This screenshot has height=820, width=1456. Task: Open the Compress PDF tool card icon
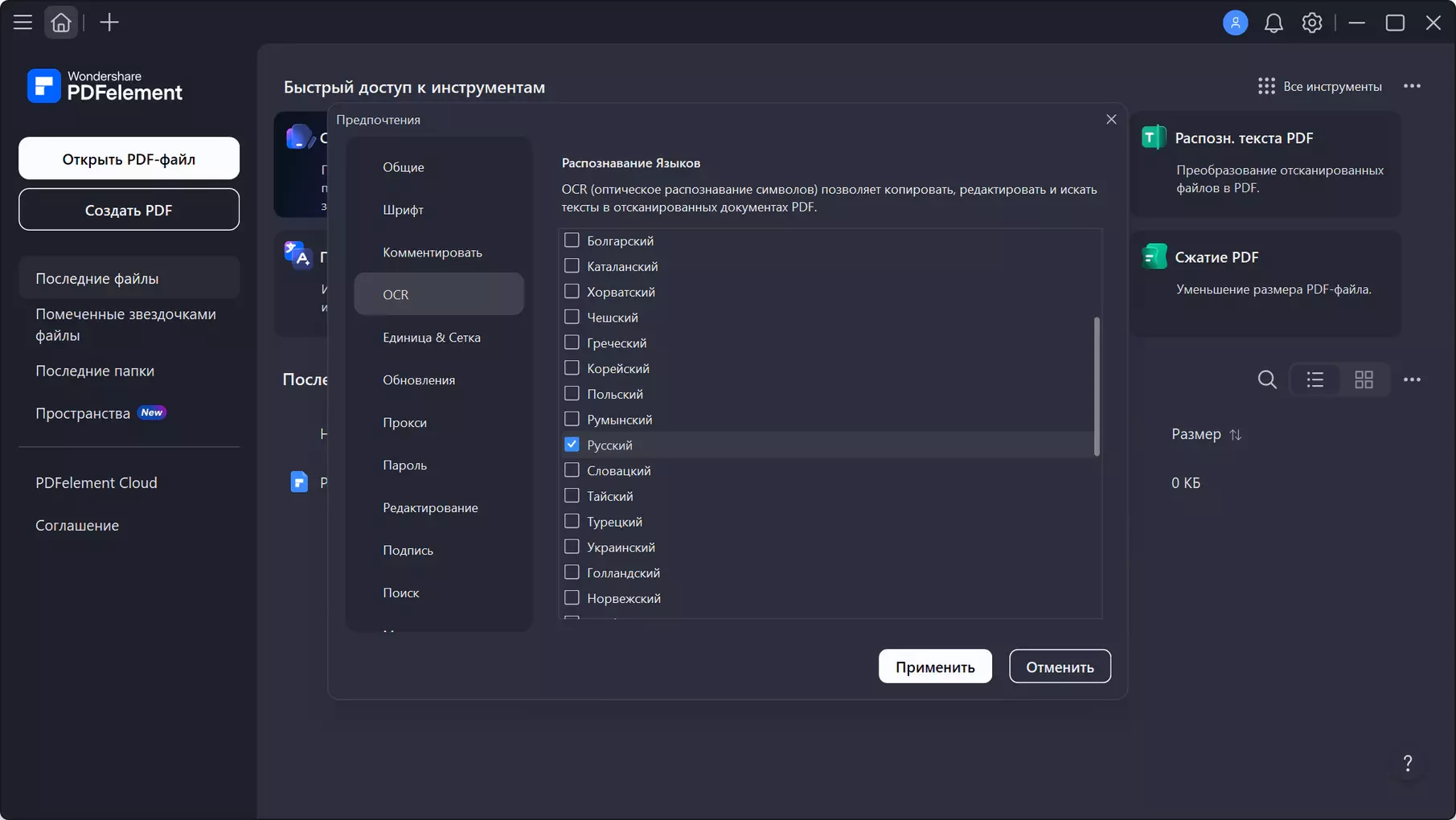[x=1154, y=256]
